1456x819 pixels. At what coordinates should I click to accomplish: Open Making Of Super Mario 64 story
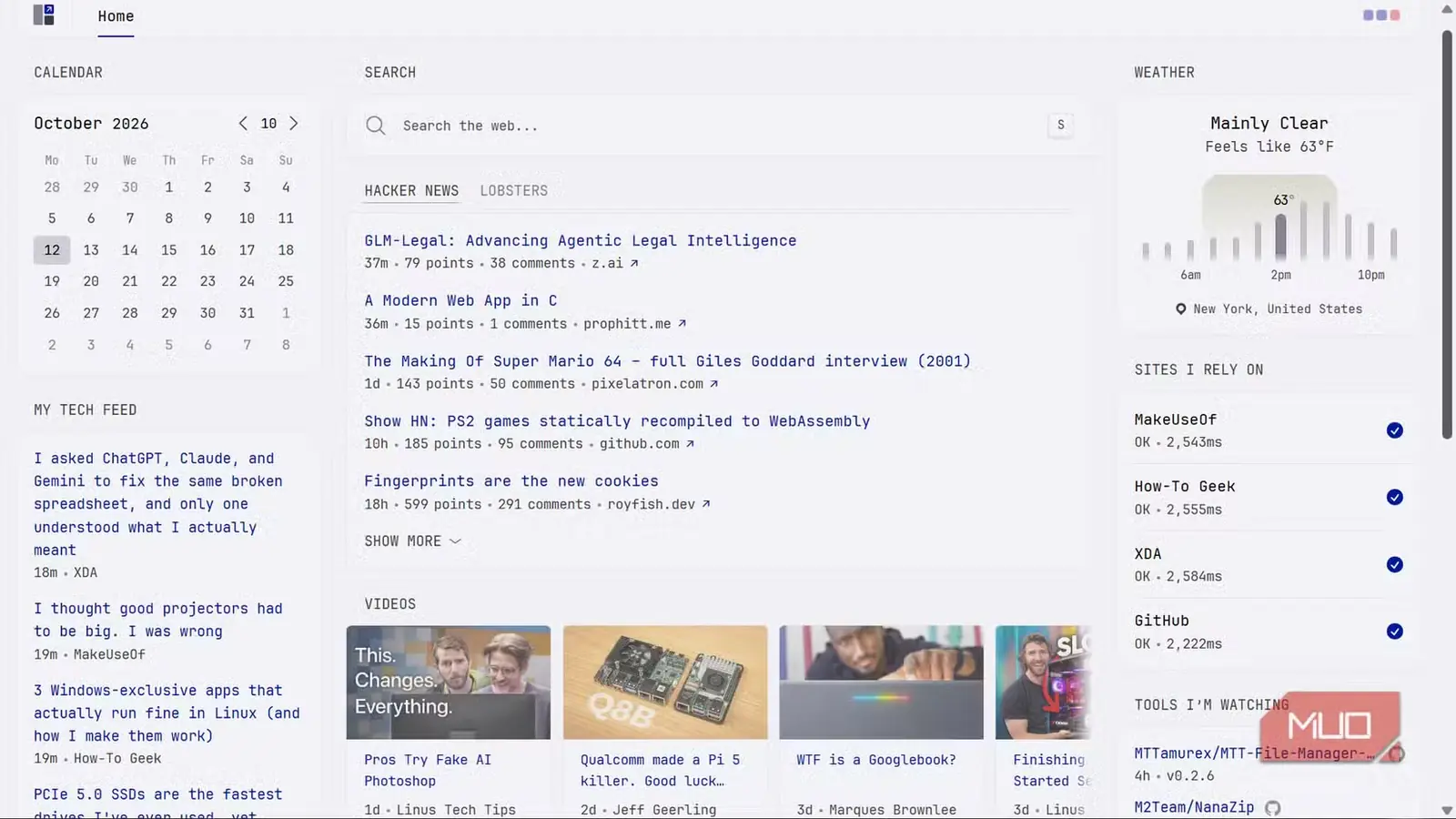pyautogui.click(x=667, y=360)
